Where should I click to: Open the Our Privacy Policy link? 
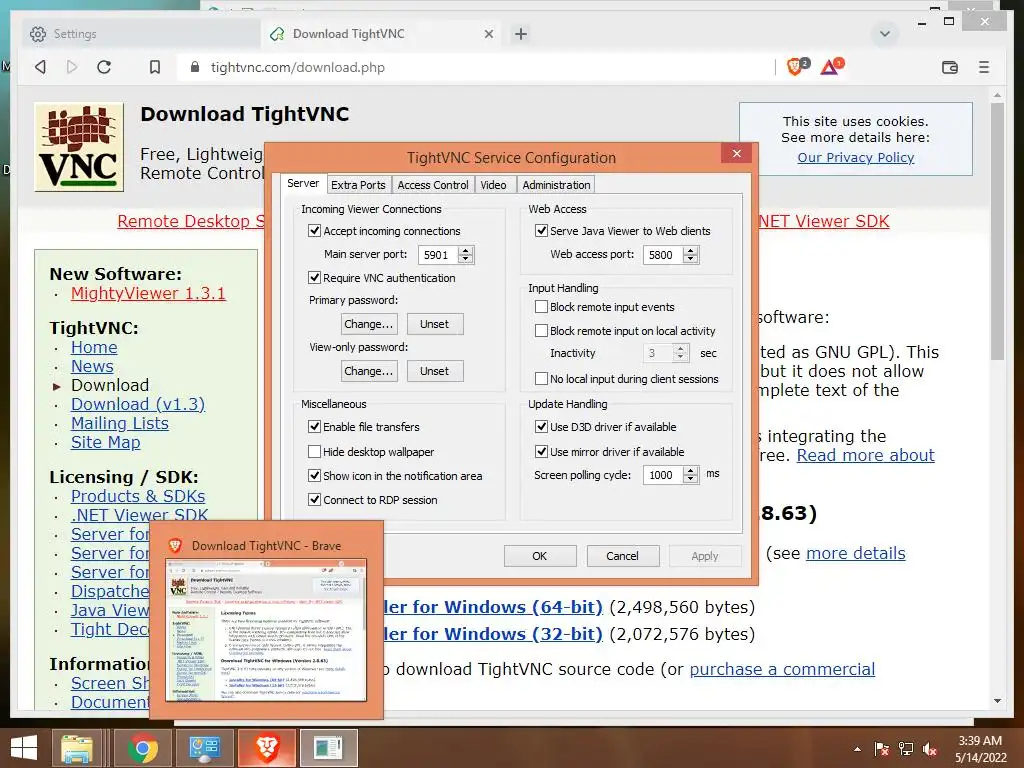tap(856, 157)
